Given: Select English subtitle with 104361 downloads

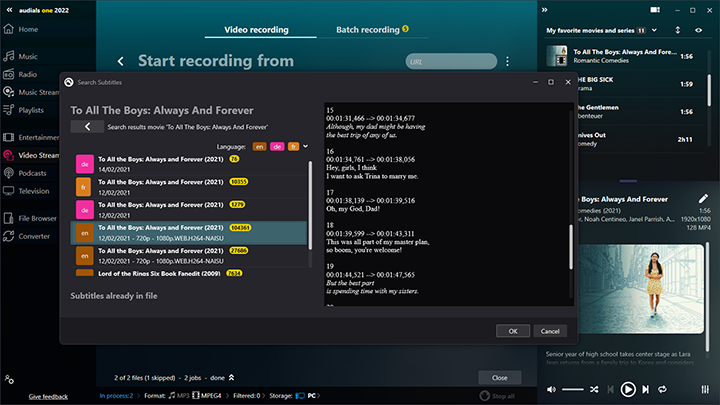Looking at the screenshot, I should 189,233.
